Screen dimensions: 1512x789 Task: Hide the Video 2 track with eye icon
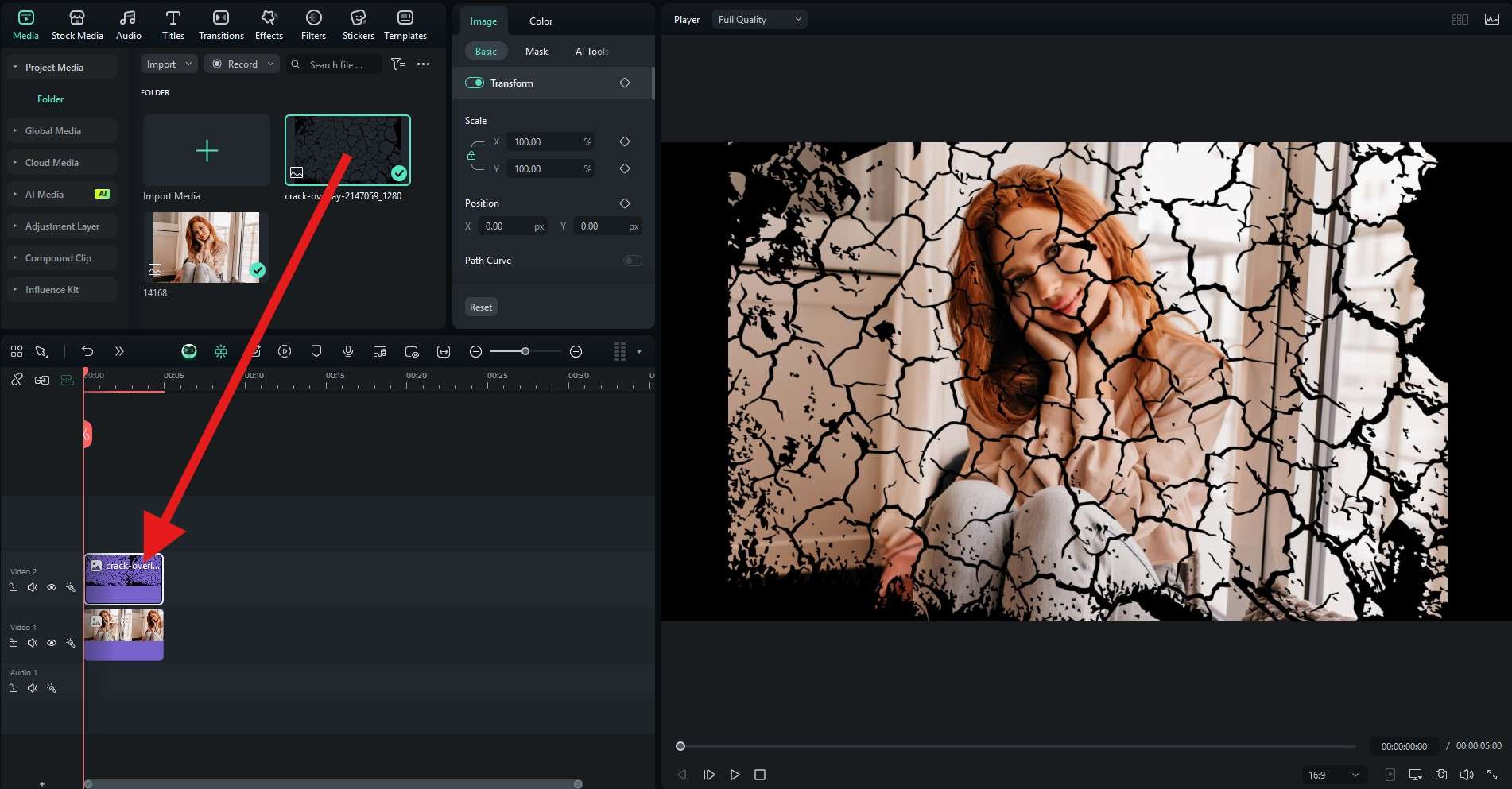52,587
